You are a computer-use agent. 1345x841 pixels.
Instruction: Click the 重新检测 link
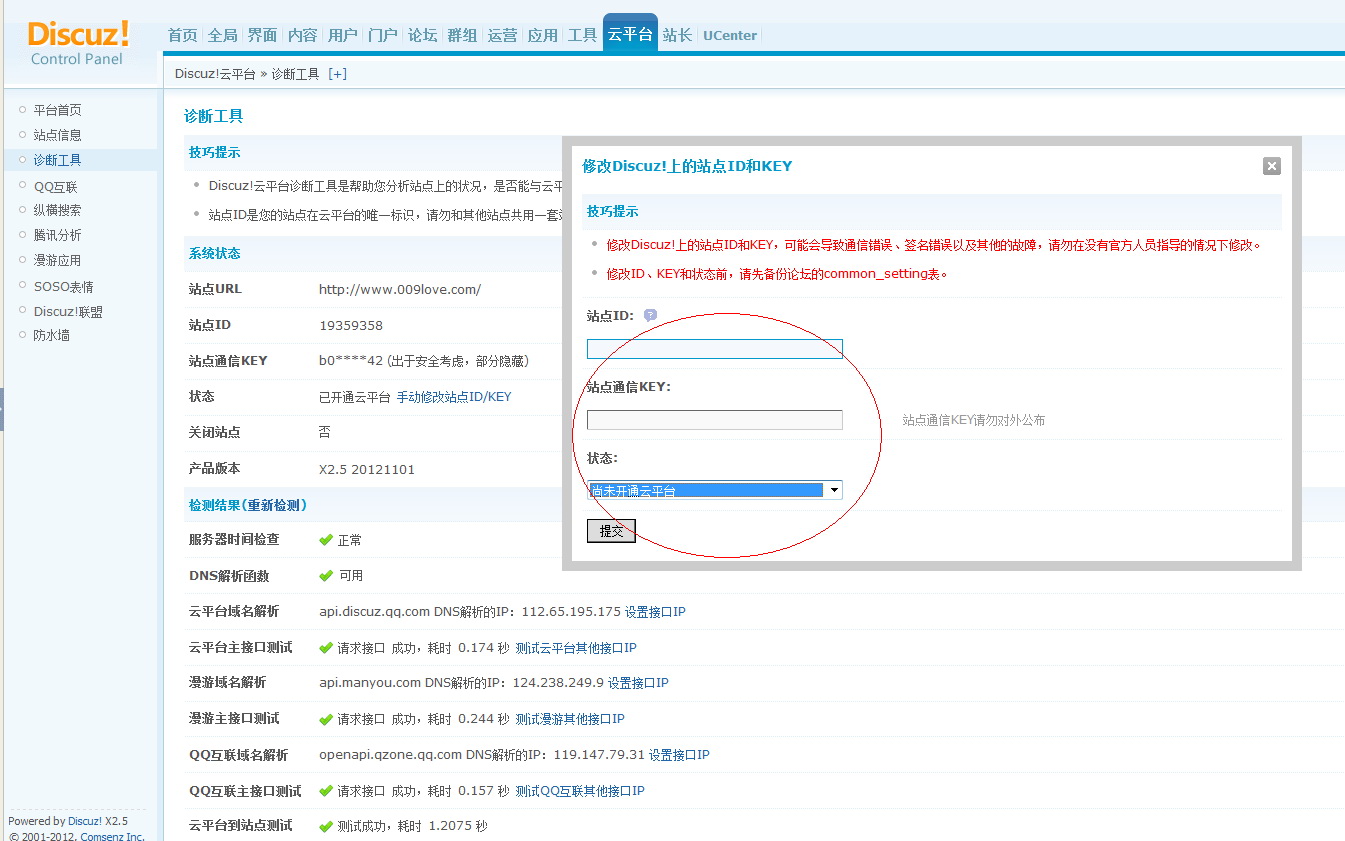(275, 505)
